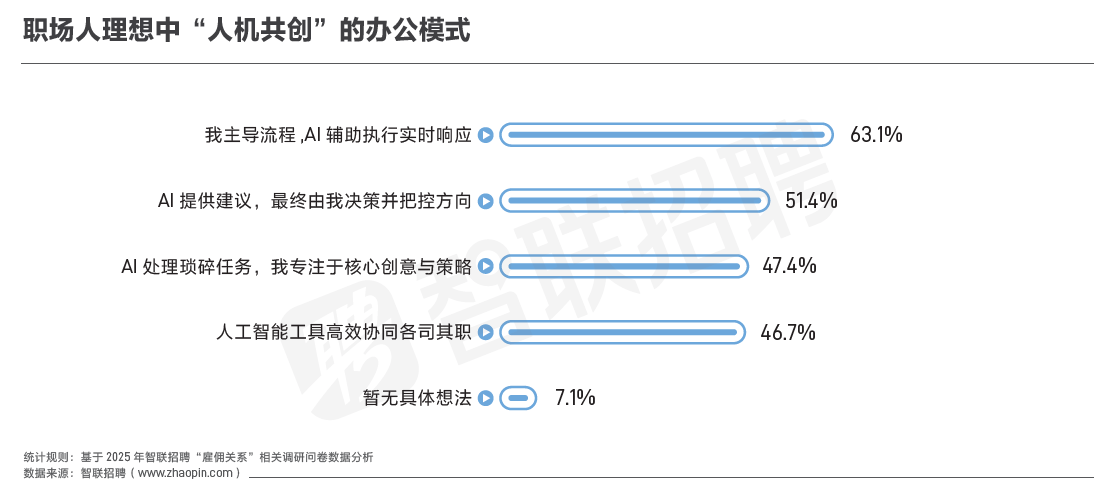Select the "我主导流程, AI 辅助执行实时响应" label
Viewport: 1106px width, 504px height.
click(338, 135)
